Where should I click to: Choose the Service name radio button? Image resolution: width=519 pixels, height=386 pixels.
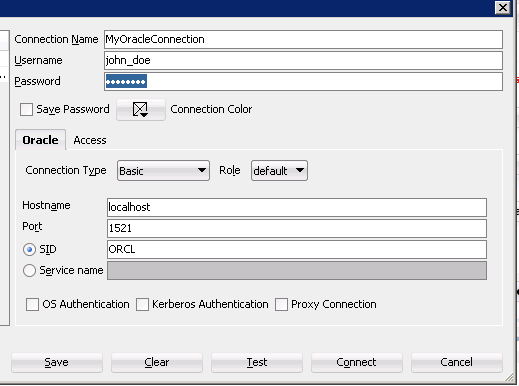[x=29, y=270]
